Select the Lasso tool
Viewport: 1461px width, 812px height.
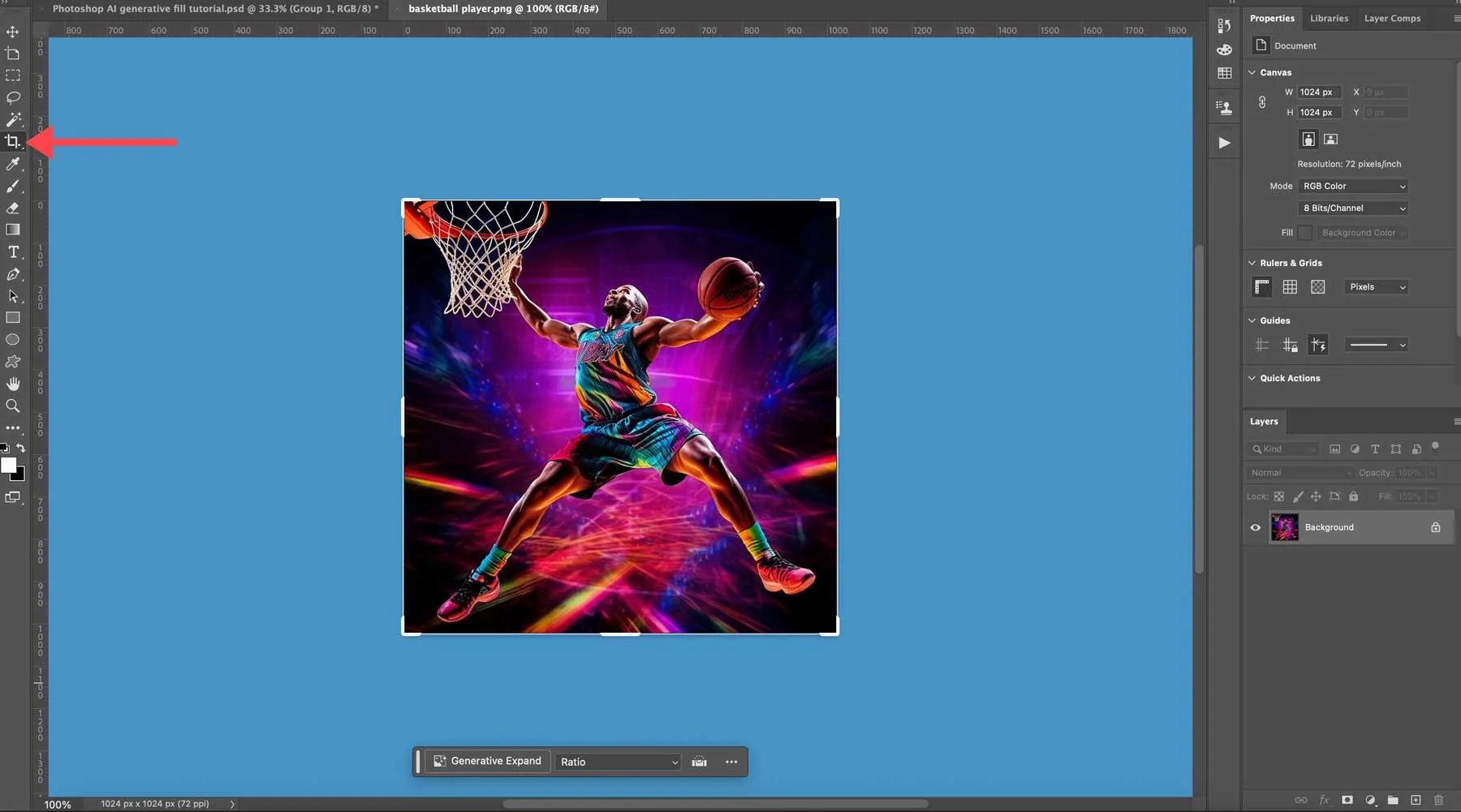(x=13, y=98)
